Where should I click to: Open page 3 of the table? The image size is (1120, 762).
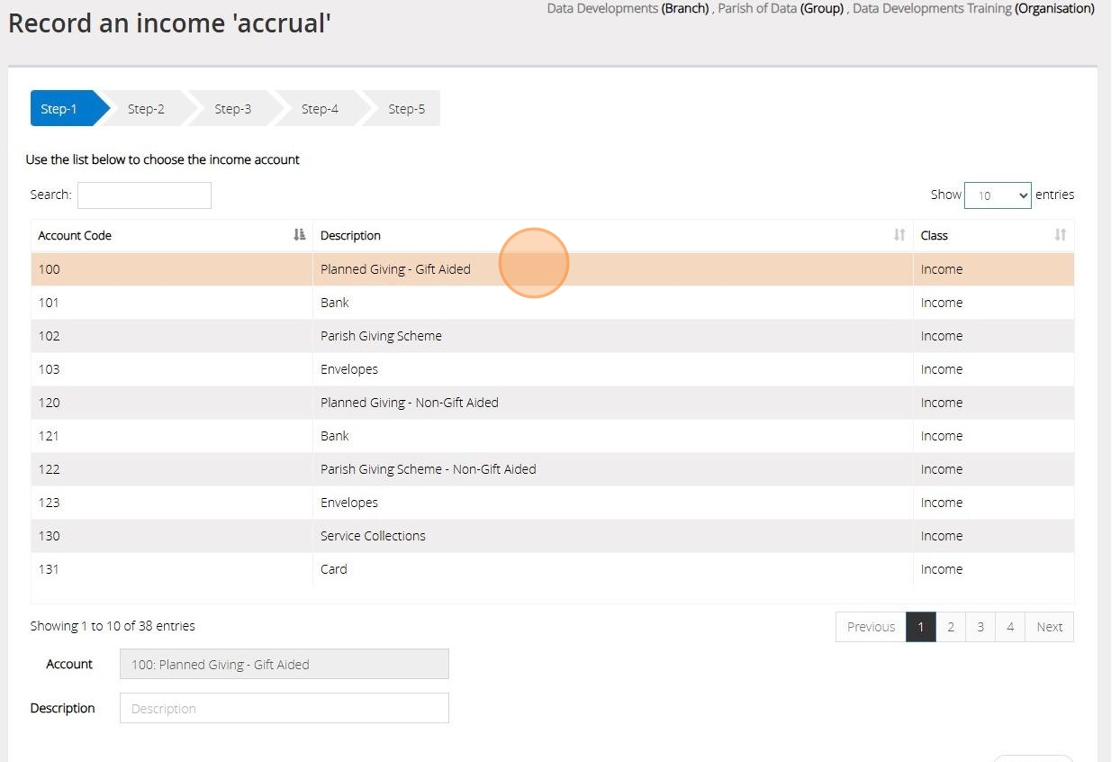click(x=980, y=627)
